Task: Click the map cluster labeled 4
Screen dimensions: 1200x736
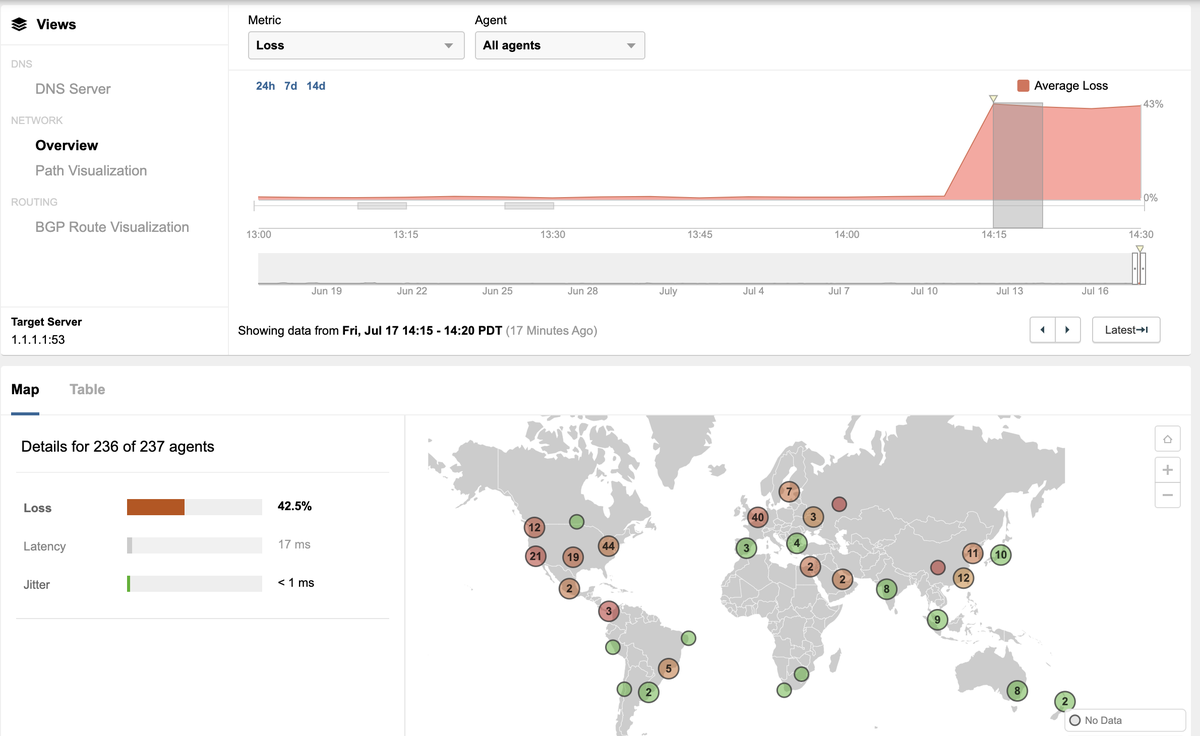Action: click(796, 543)
